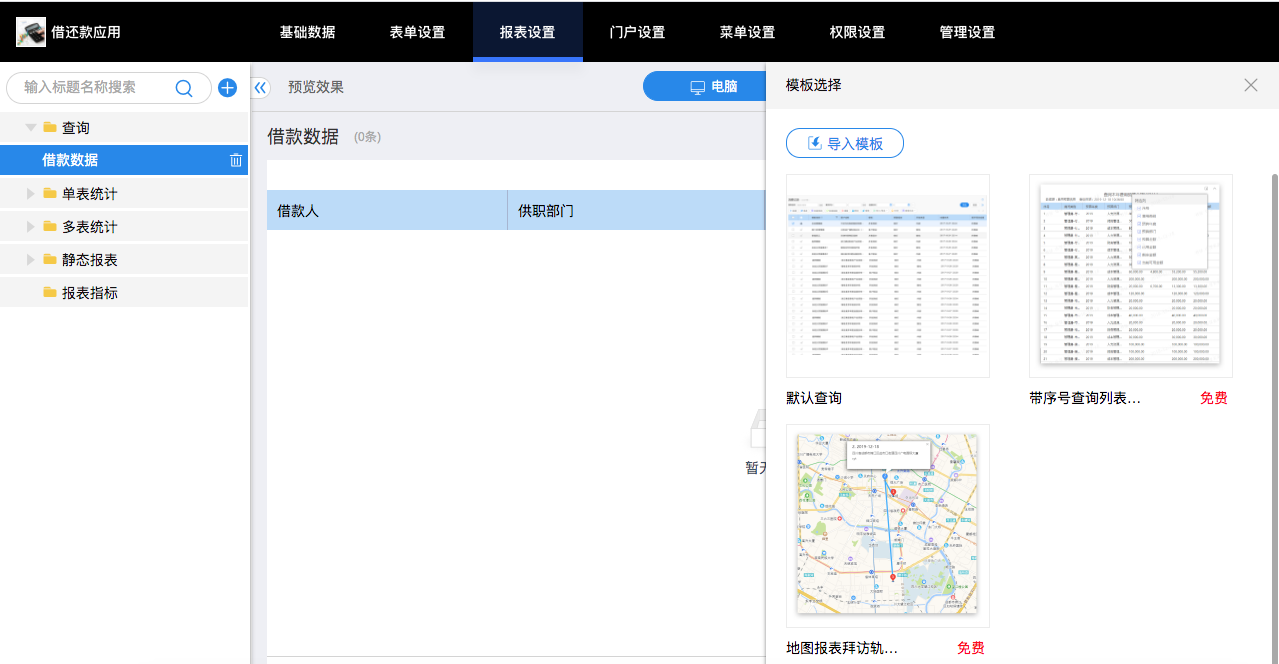Click the 默认查询 template label
Viewport: 1279px width, 664px height.
[x=814, y=398]
